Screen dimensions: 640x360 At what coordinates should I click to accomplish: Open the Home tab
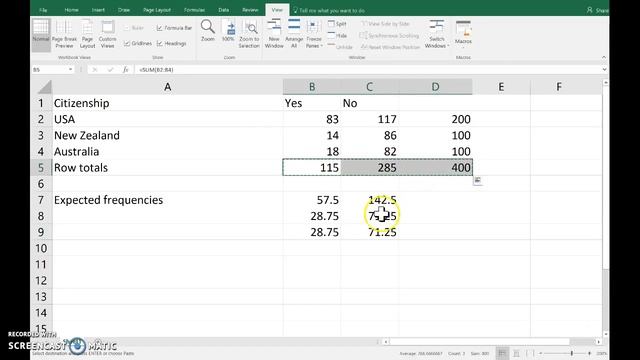71,10
